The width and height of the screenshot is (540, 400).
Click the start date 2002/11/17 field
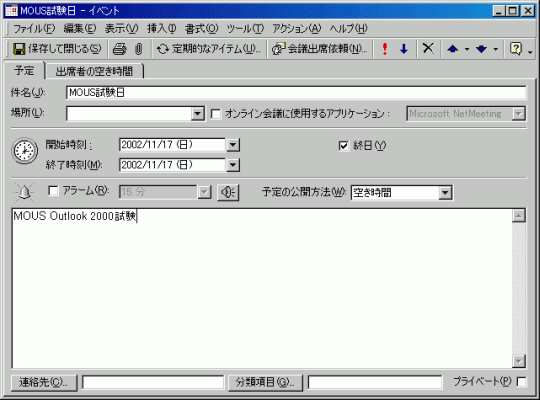(x=172, y=145)
